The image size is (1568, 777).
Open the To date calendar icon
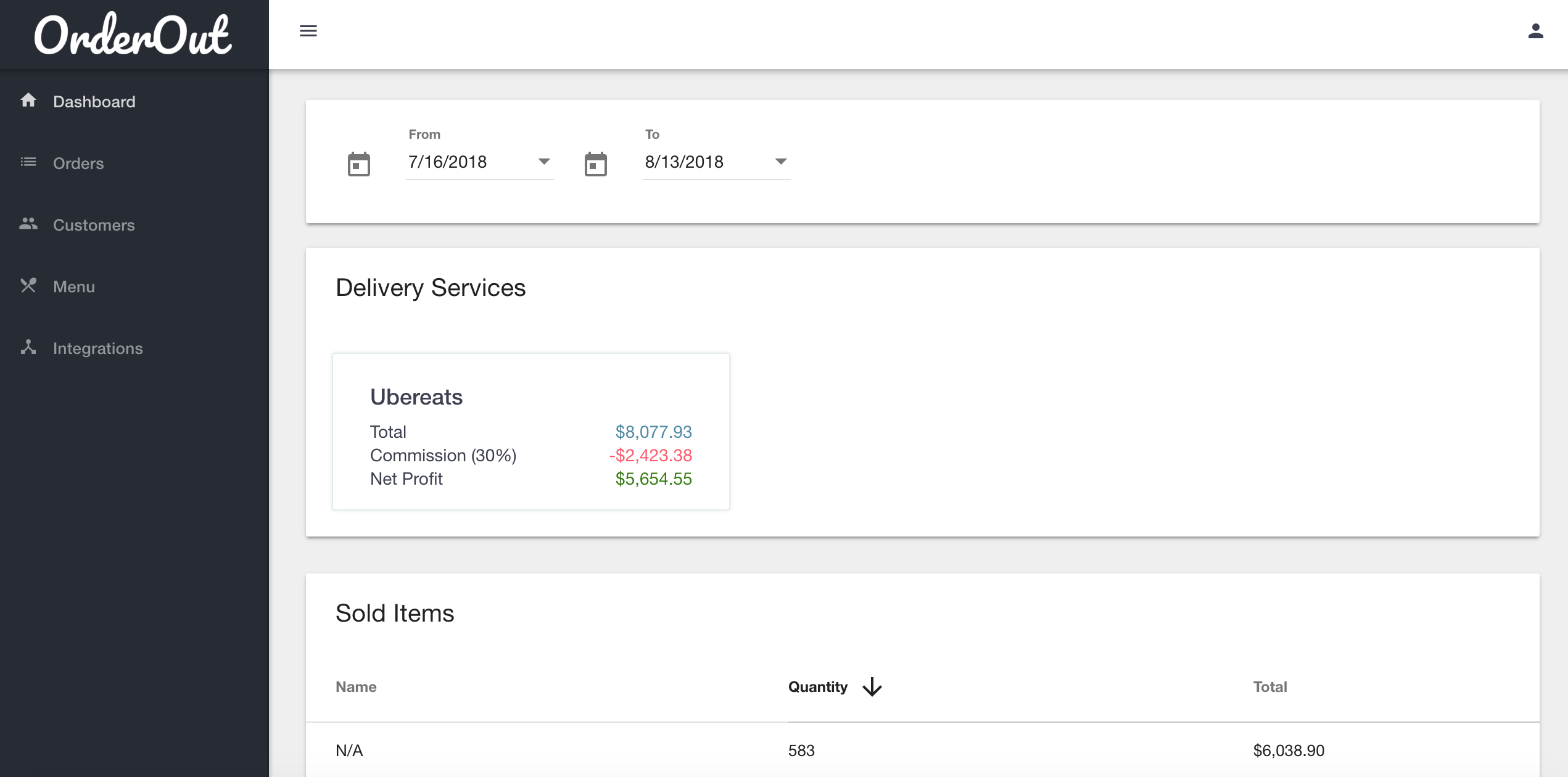(x=595, y=164)
